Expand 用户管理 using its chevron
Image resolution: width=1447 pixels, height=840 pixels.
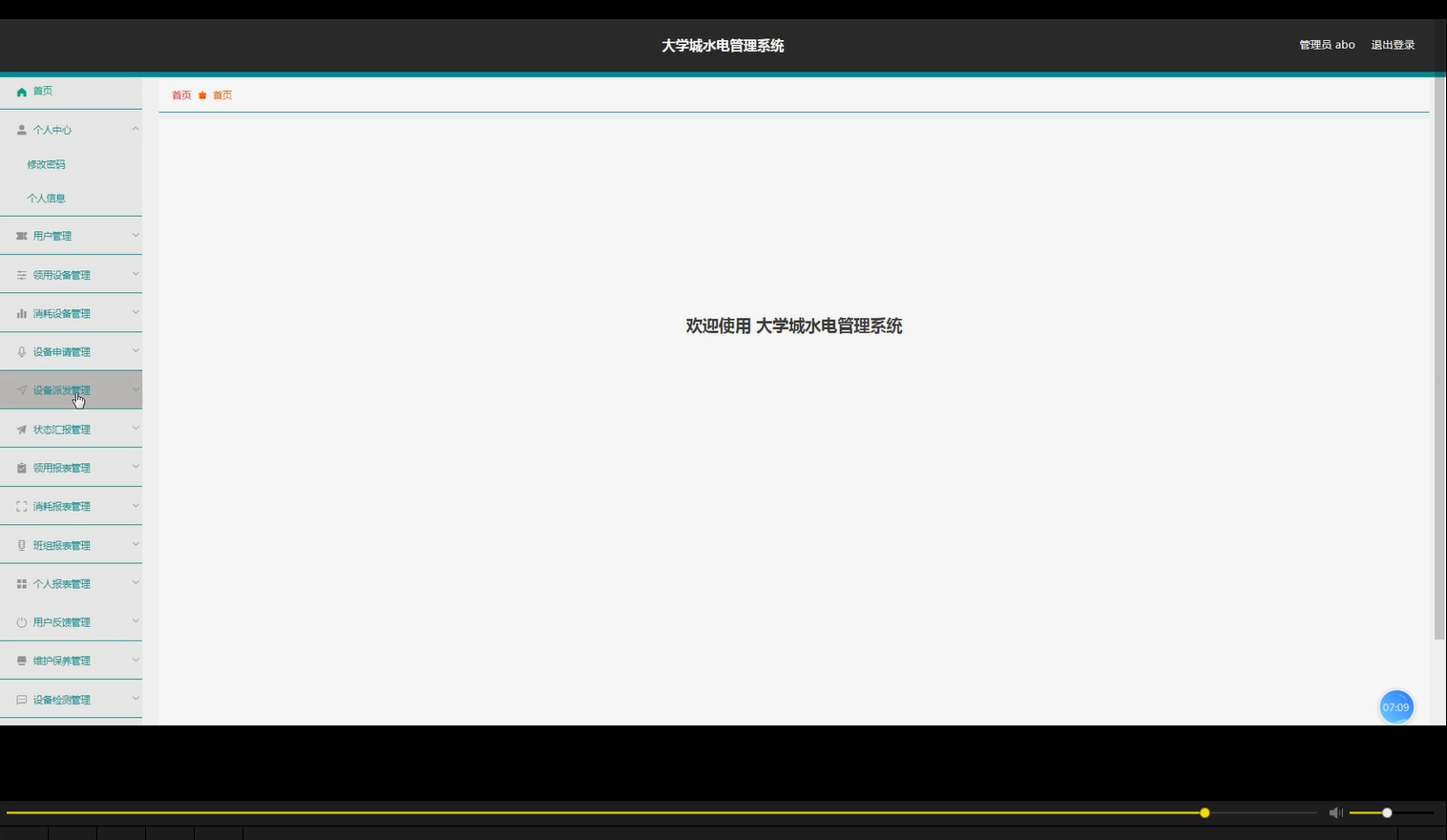pyautogui.click(x=136, y=235)
